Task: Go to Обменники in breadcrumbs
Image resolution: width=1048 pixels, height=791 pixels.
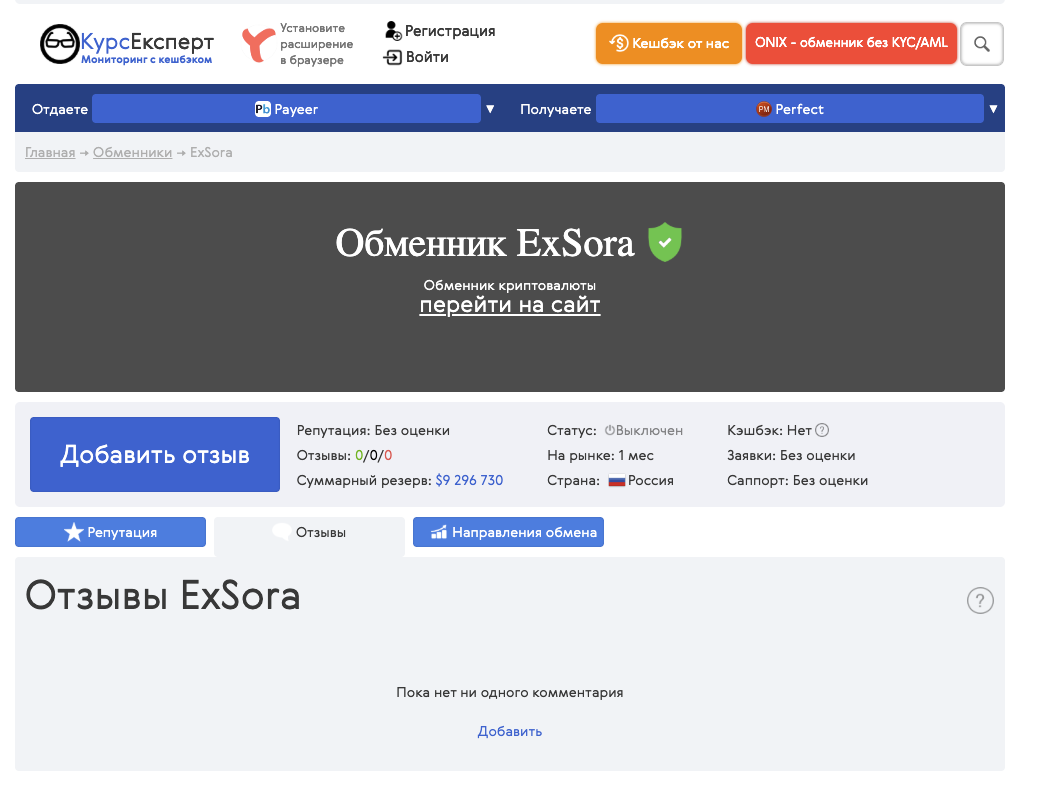Action: pos(132,153)
